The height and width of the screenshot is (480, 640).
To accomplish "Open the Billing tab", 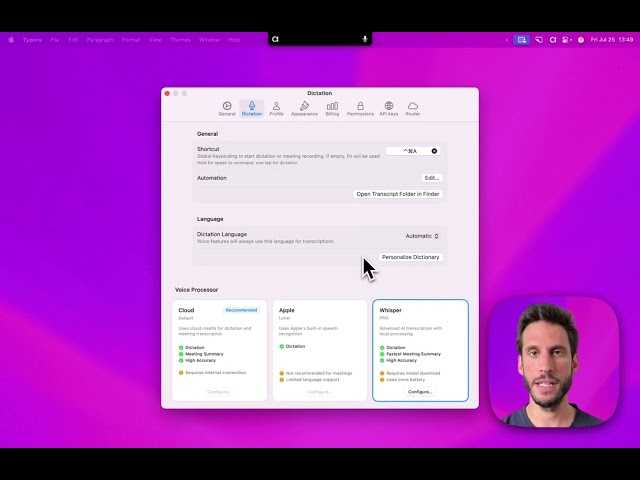I will [x=332, y=109].
